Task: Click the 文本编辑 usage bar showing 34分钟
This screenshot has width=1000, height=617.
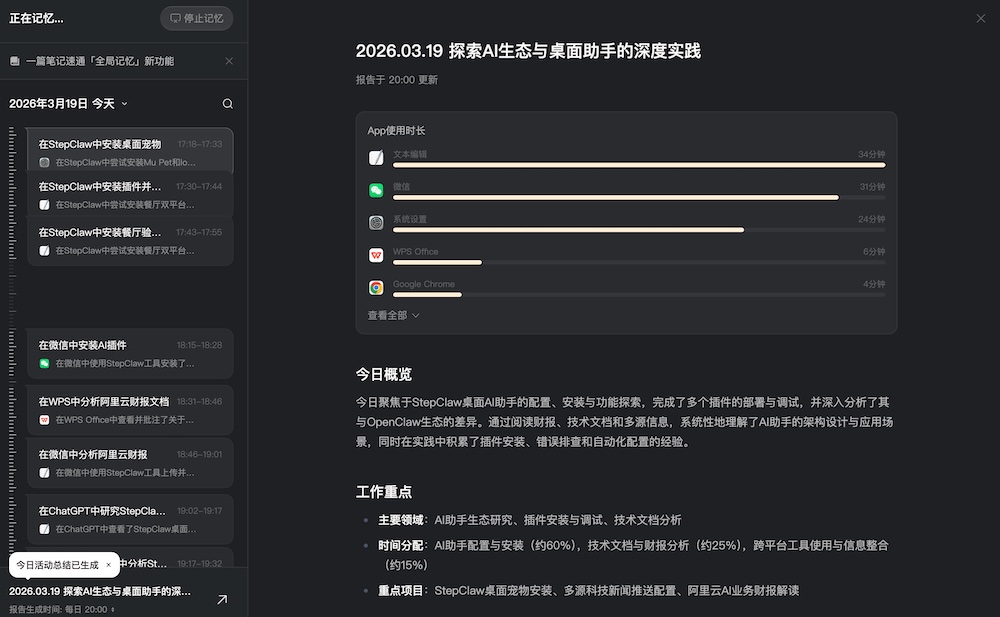Action: [638, 165]
